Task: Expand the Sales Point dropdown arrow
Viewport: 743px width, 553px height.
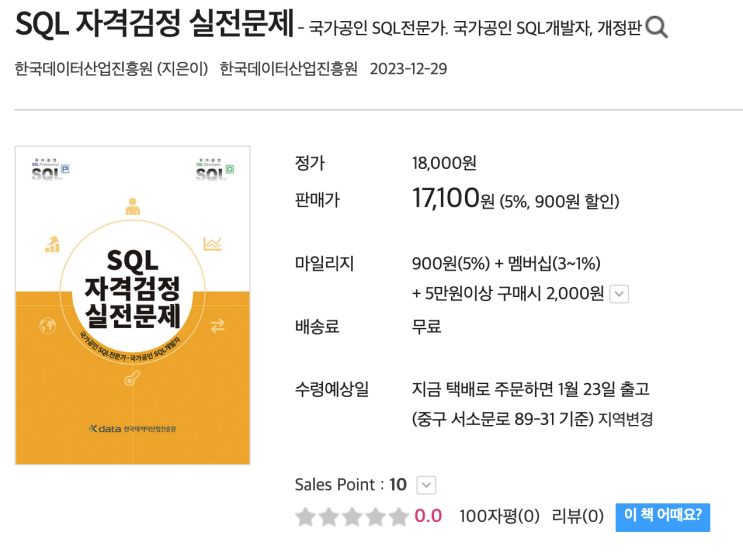Action: (x=426, y=485)
